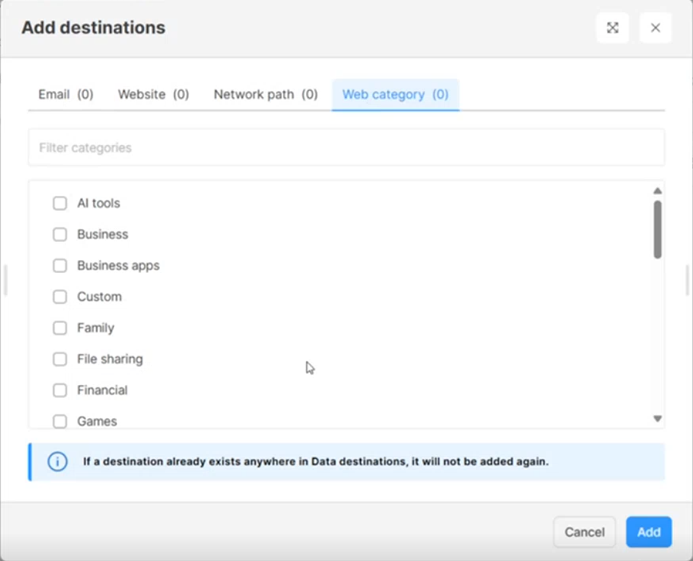The width and height of the screenshot is (693, 561).
Task: Switch to the Email tab
Action: tap(66, 95)
